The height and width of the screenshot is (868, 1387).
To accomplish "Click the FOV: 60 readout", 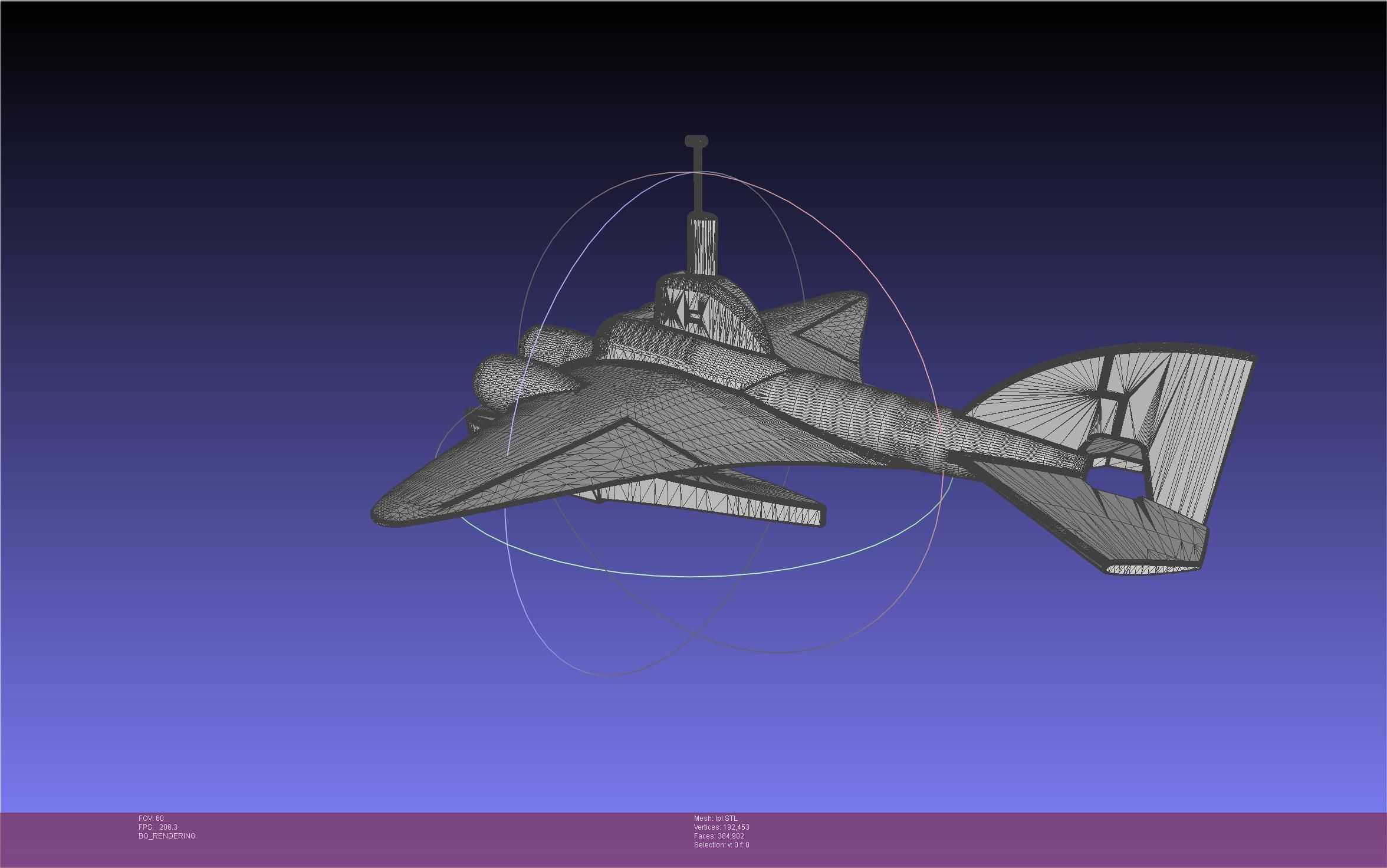I will [x=151, y=818].
